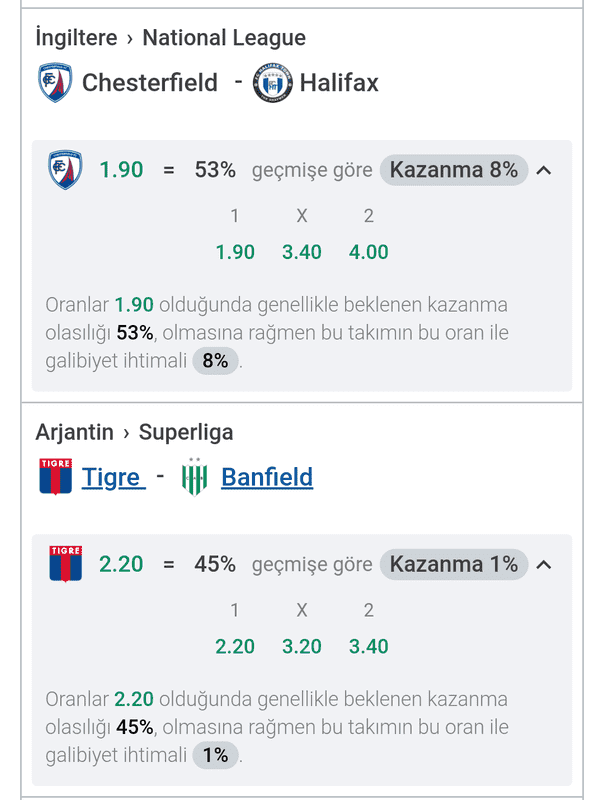Click Chesterfield crest next to 1.90 odds
Screen dimensions: 604x800
(65, 170)
